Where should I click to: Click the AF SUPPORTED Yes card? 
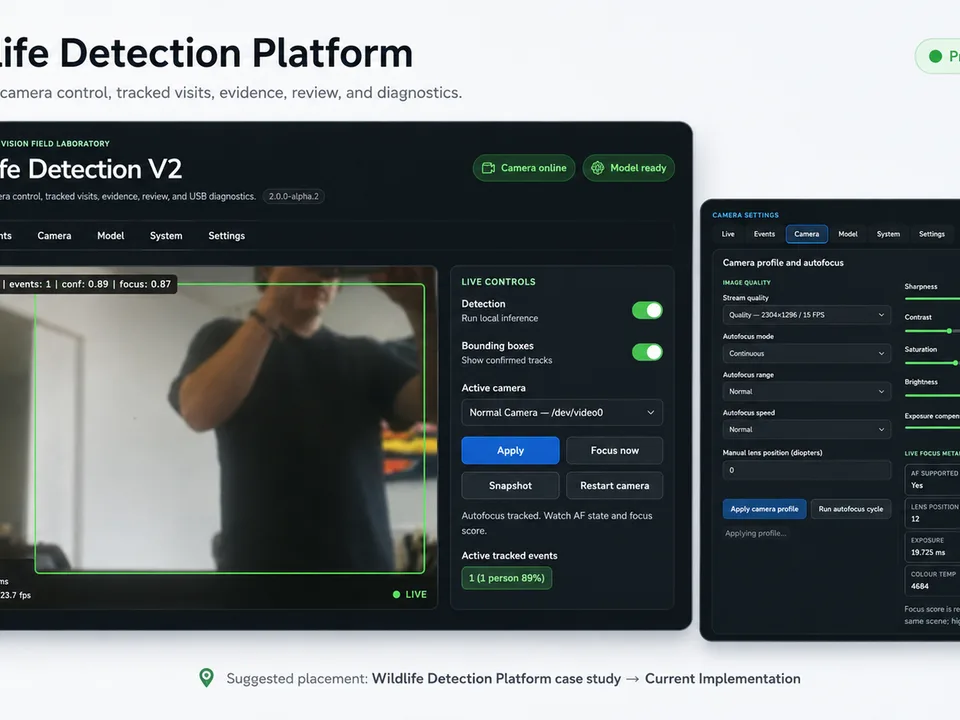coord(932,479)
